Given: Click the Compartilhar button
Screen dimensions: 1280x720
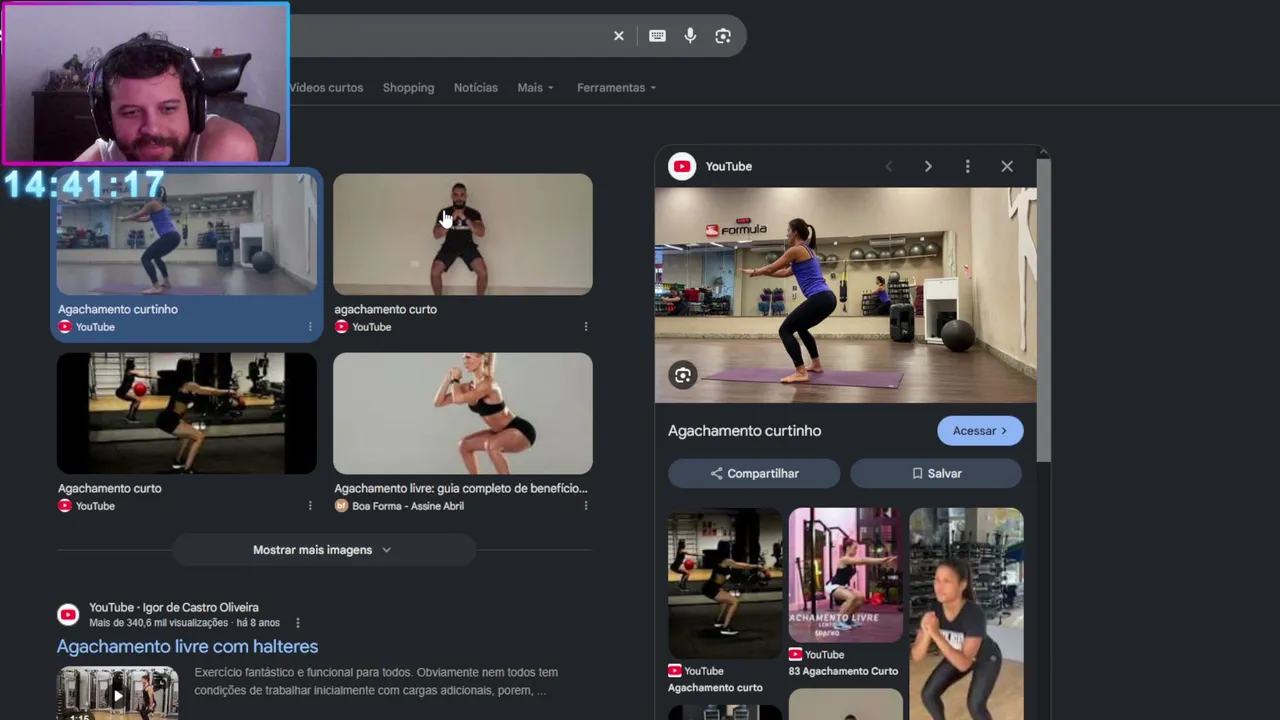Looking at the screenshot, I should tap(754, 474).
